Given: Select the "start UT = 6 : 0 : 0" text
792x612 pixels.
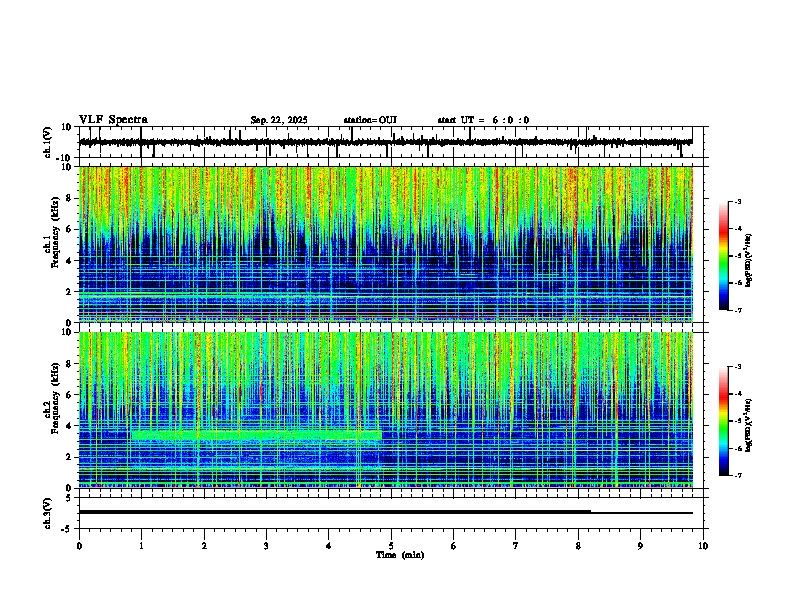Looking at the screenshot, I should [483, 120].
